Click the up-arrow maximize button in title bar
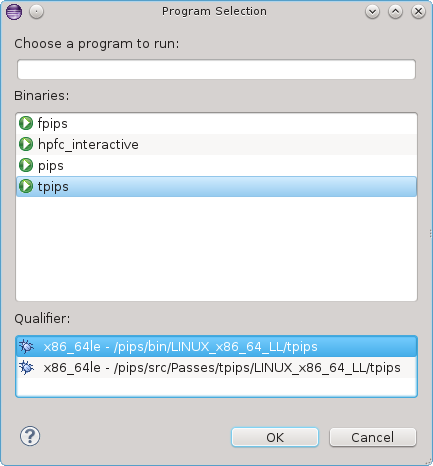The image size is (433, 466). pos(395,12)
